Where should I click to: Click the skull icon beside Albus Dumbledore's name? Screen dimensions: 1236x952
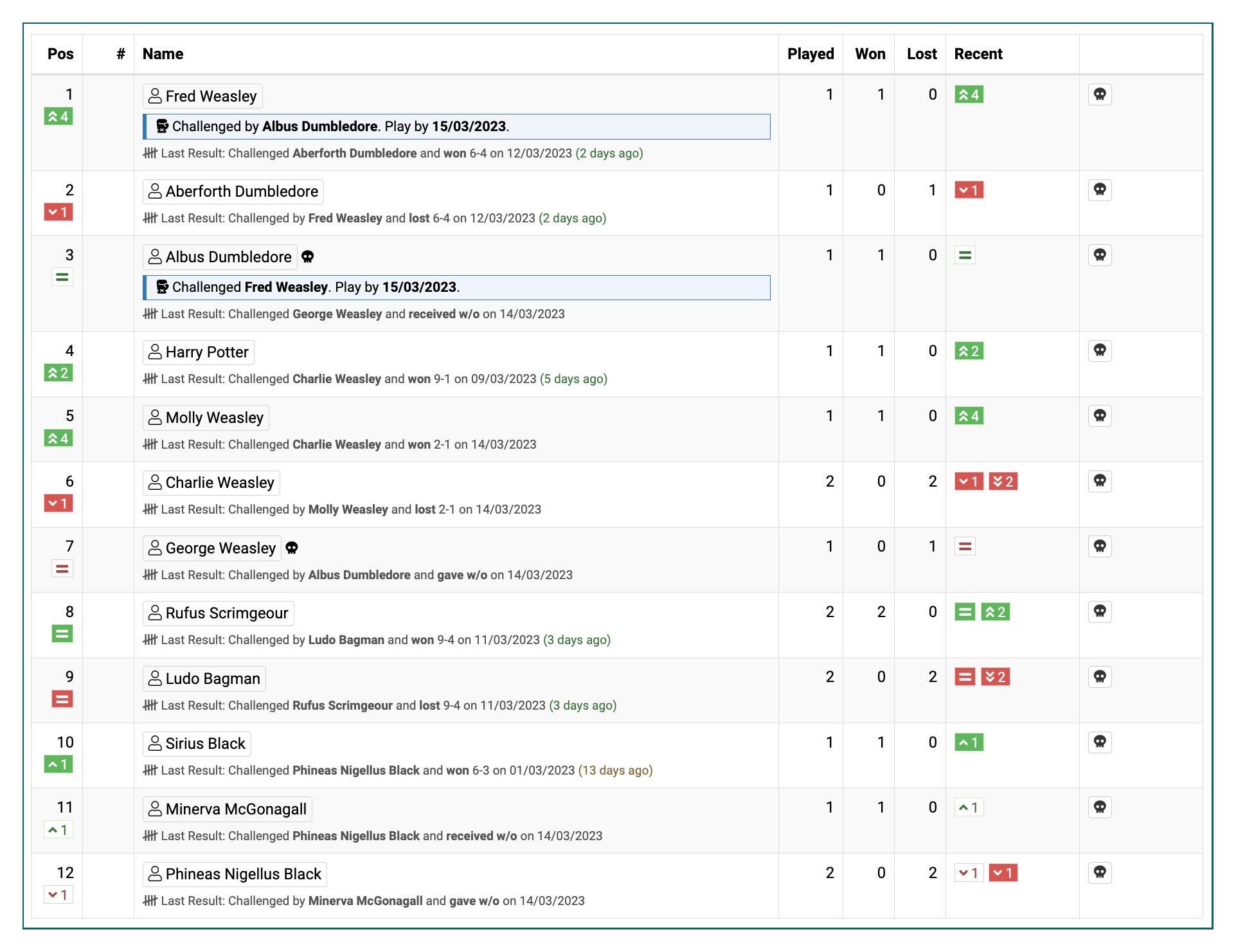pos(308,257)
